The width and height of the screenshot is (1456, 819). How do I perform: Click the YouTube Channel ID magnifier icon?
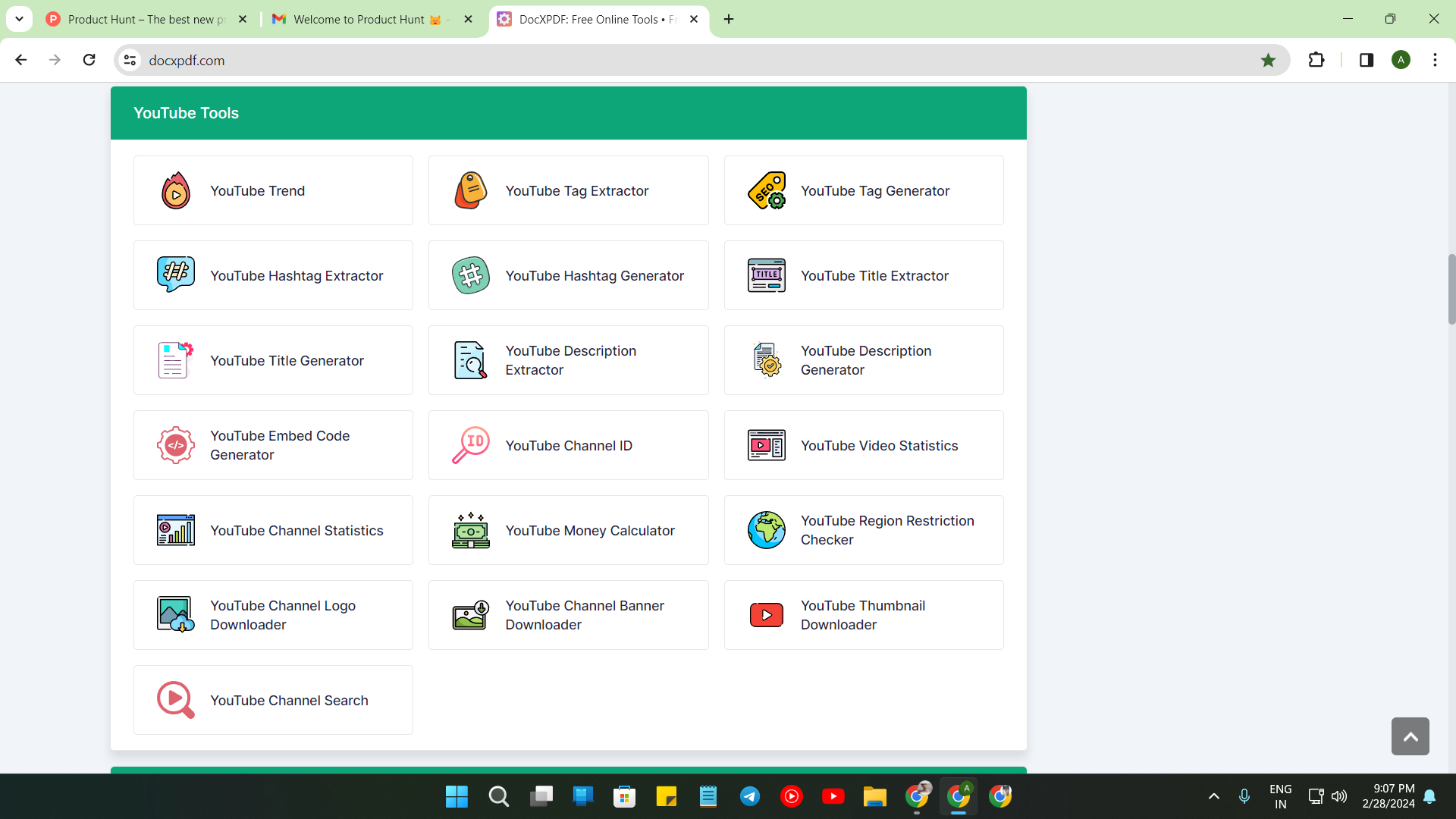pos(471,445)
